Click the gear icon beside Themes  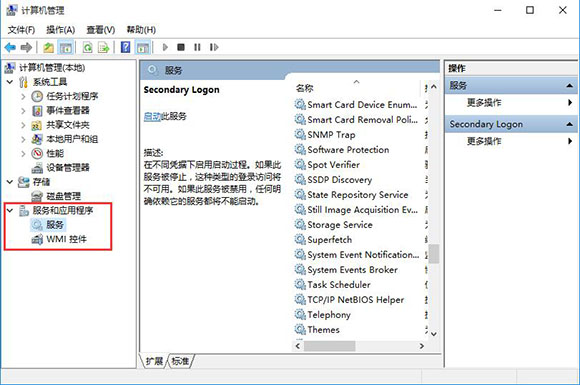(300, 329)
